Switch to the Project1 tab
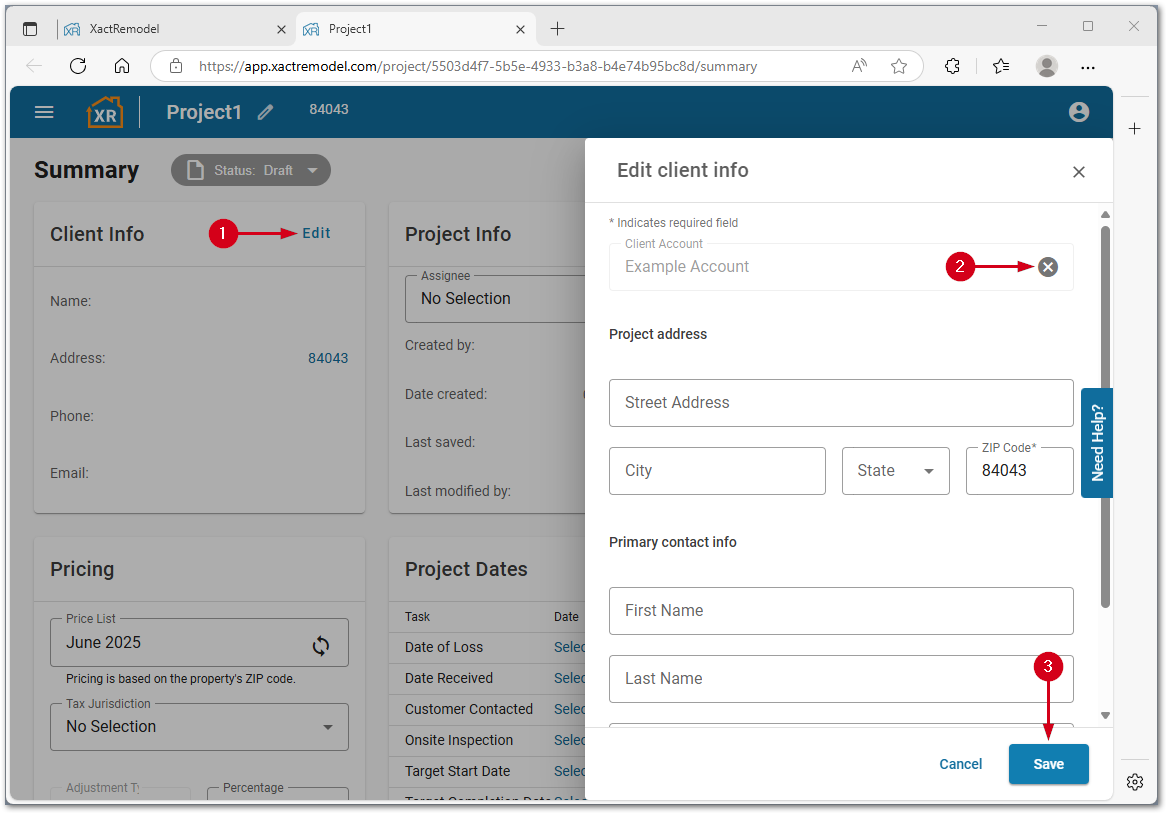This screenshot has width=1167, height=814. coord(415,29)
